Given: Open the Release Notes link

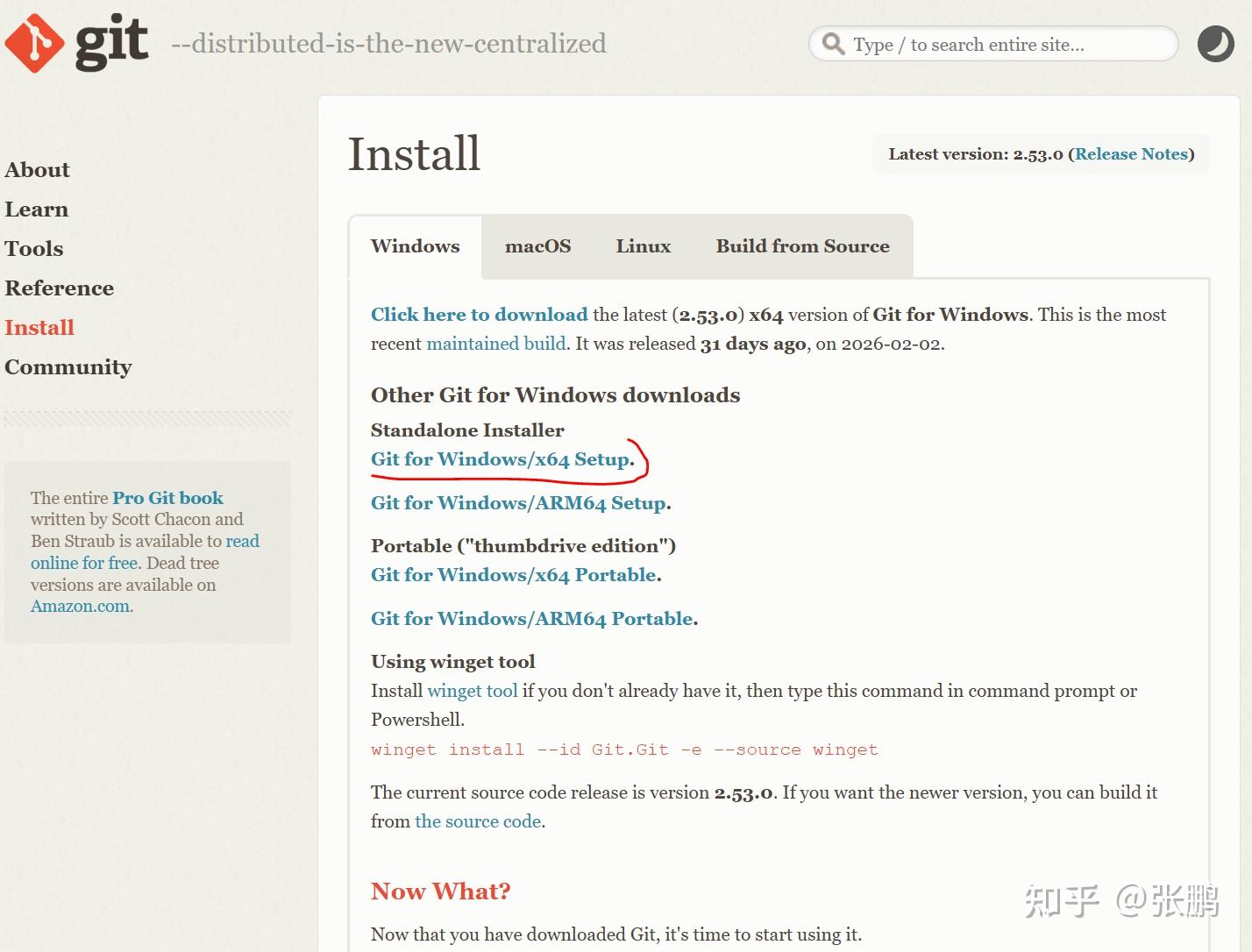Looking at the screenshot, I should point(1131,154).
